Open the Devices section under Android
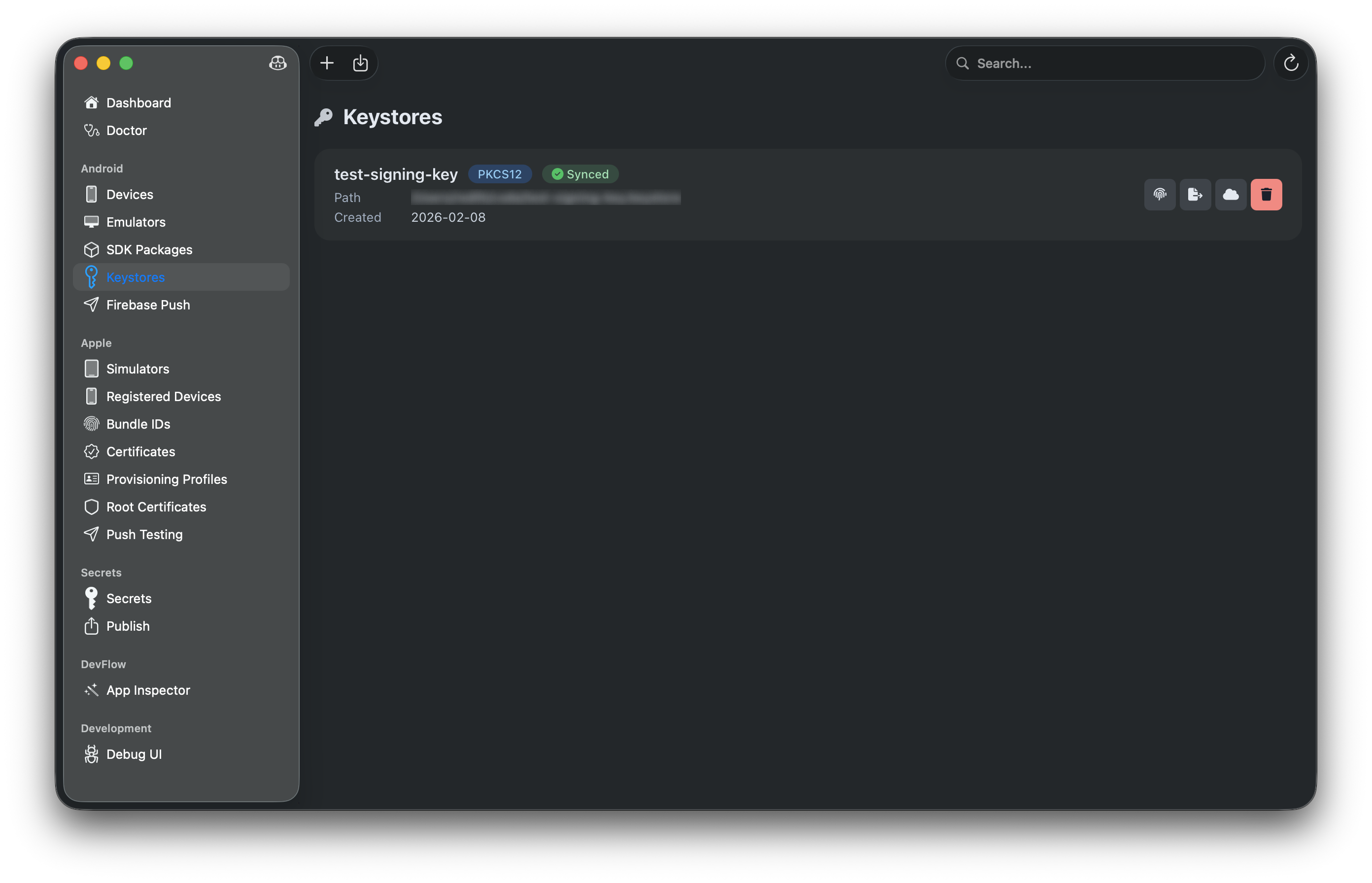 point(130,194)
